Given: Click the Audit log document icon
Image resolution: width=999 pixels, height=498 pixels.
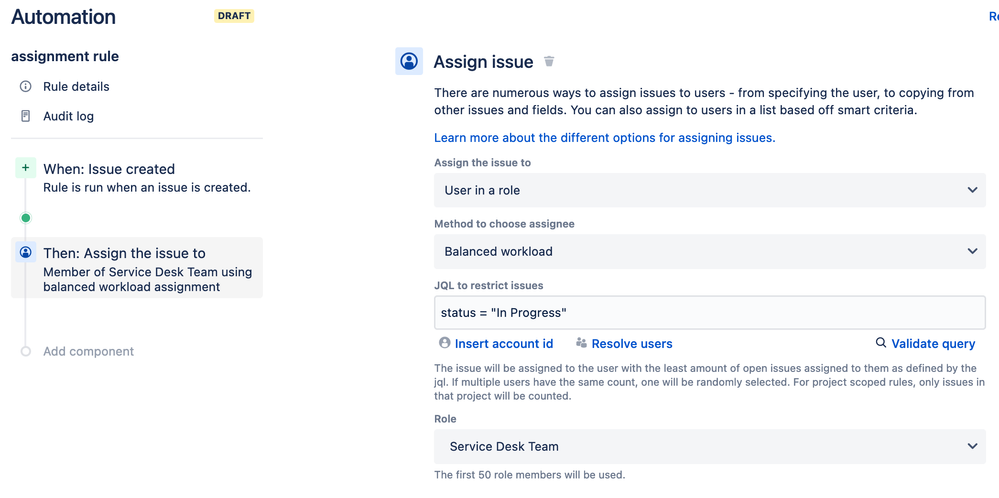Looking at the screenshot, I should (26, 116).
